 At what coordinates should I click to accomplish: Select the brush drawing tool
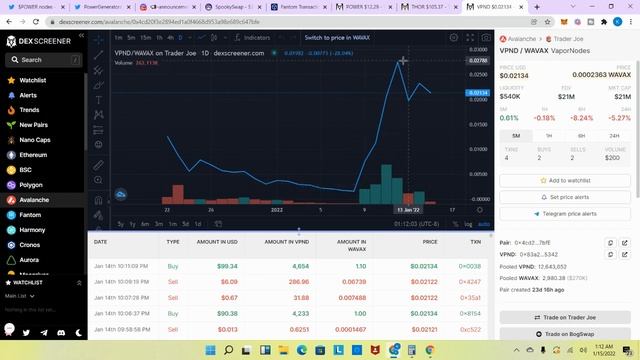point(98,85)
